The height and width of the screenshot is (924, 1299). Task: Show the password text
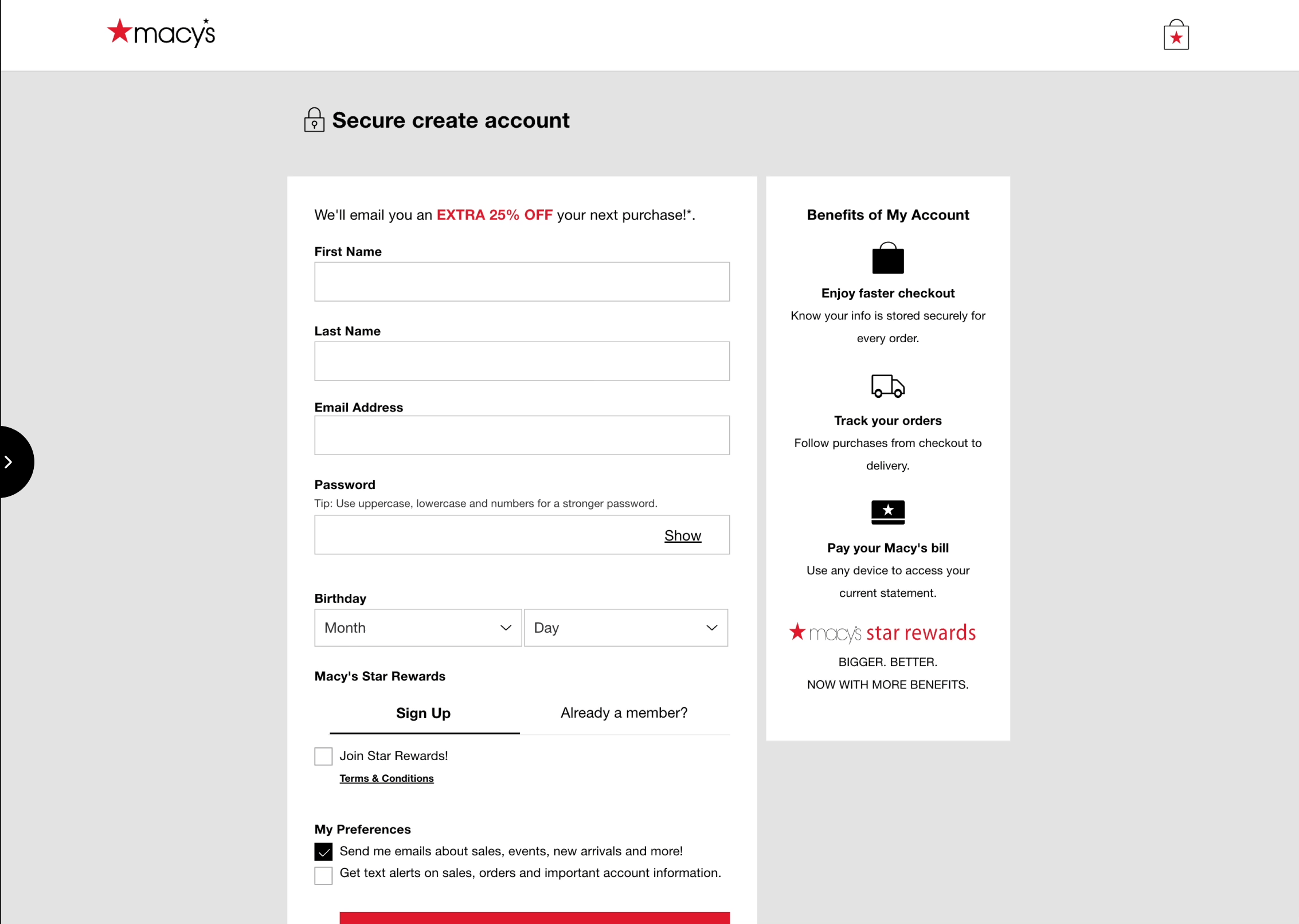coord(682,535)
